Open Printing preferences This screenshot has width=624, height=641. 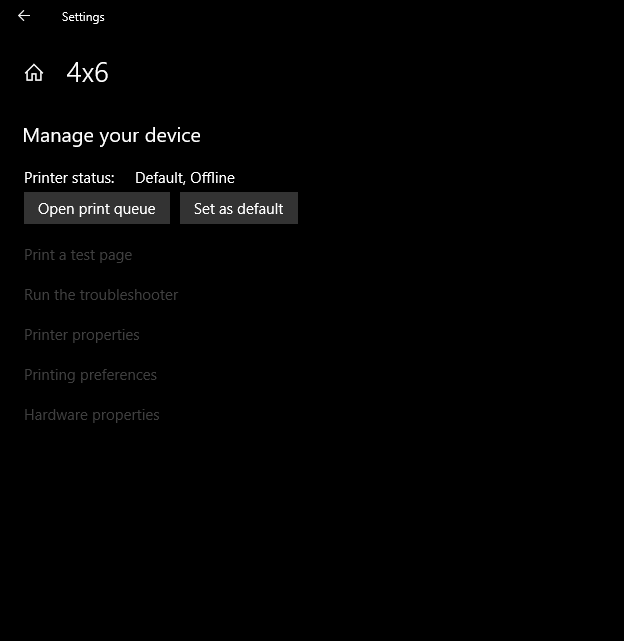pyautogui.click(x=90, y=375)
